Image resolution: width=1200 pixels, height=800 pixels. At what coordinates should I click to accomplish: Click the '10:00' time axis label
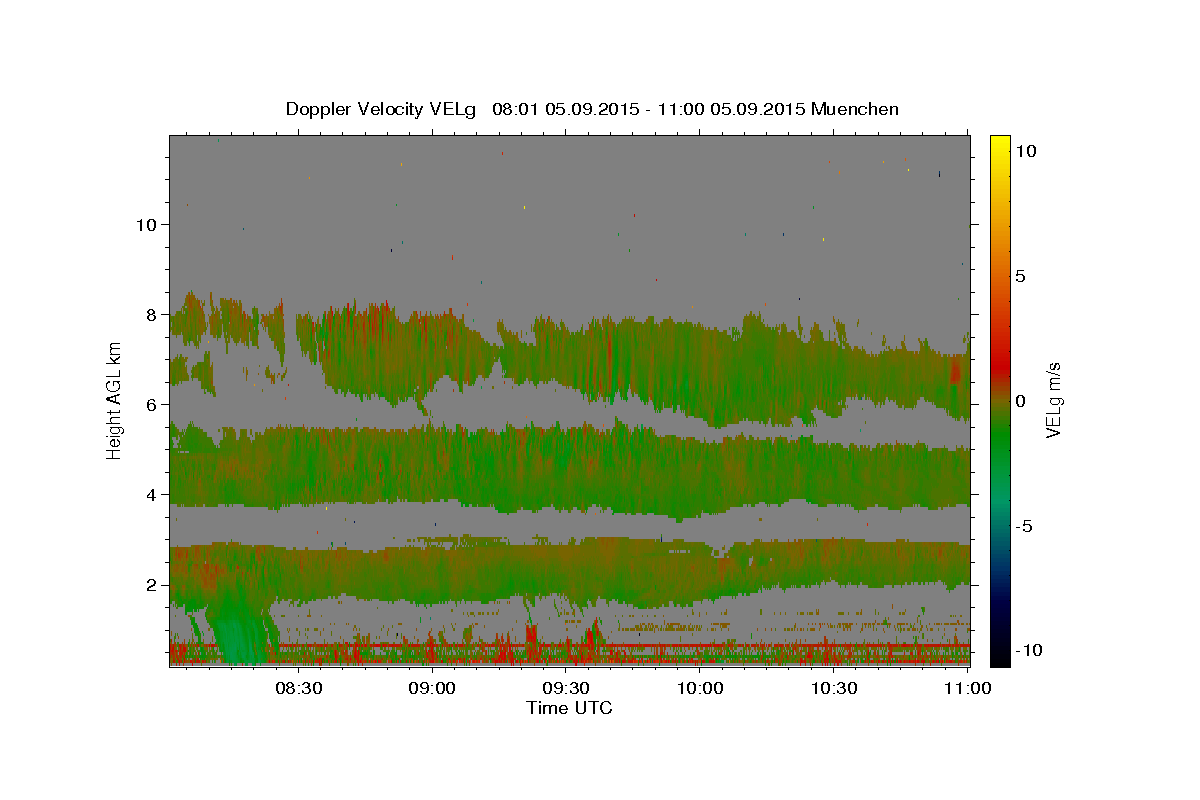[x=700, y=688]
